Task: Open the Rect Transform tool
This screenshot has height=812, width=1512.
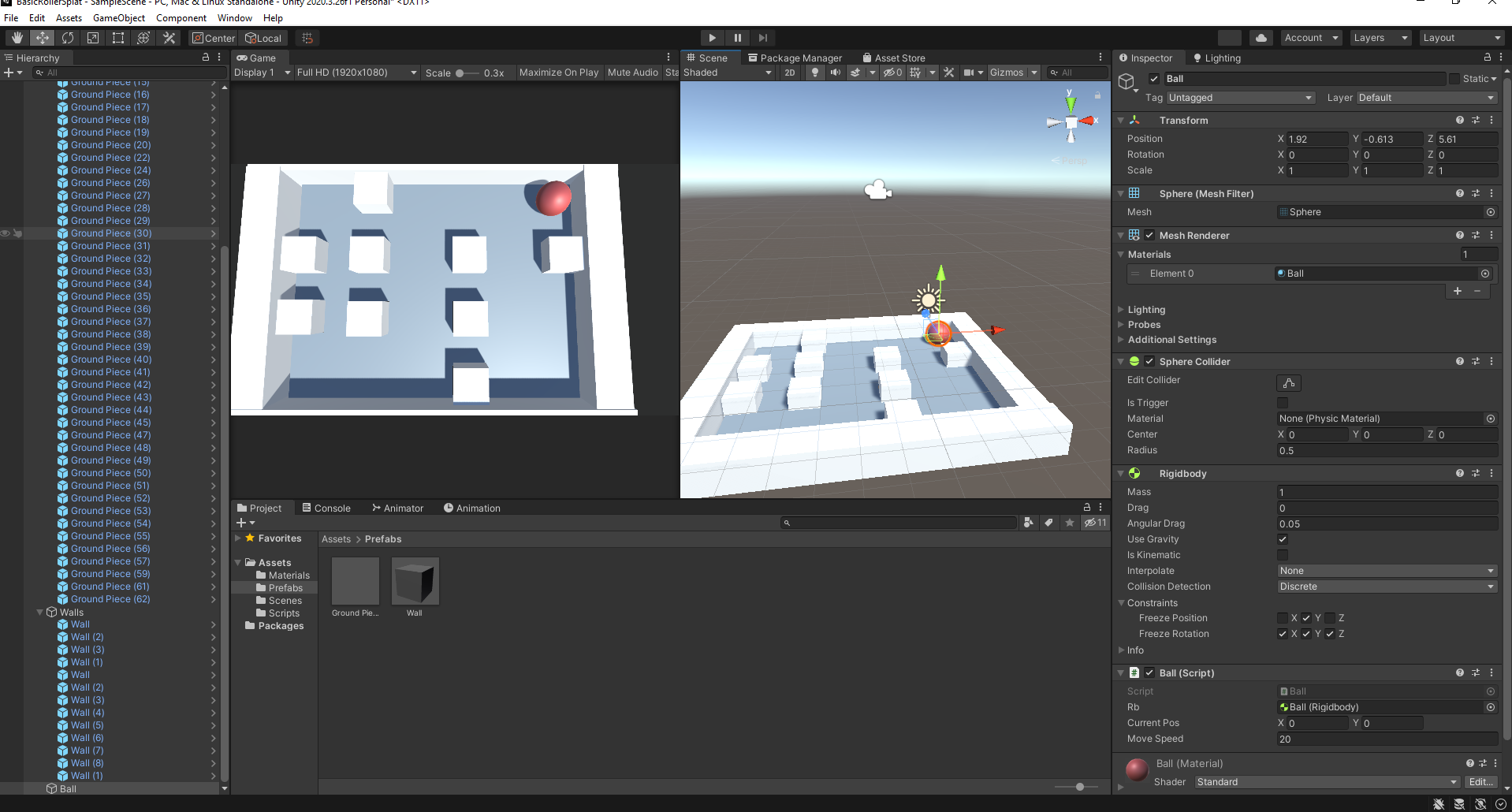Action: point(118,37)
